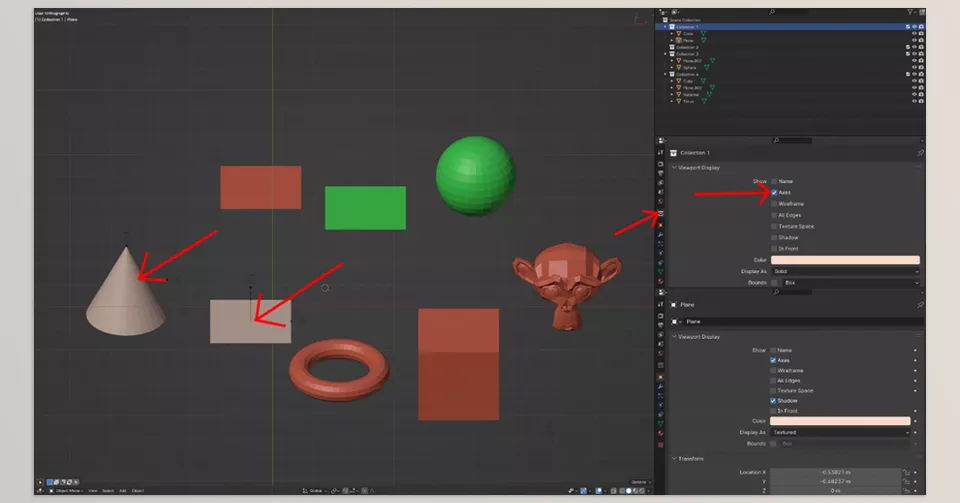Open Bounds type dropdown showing Box

851,283
